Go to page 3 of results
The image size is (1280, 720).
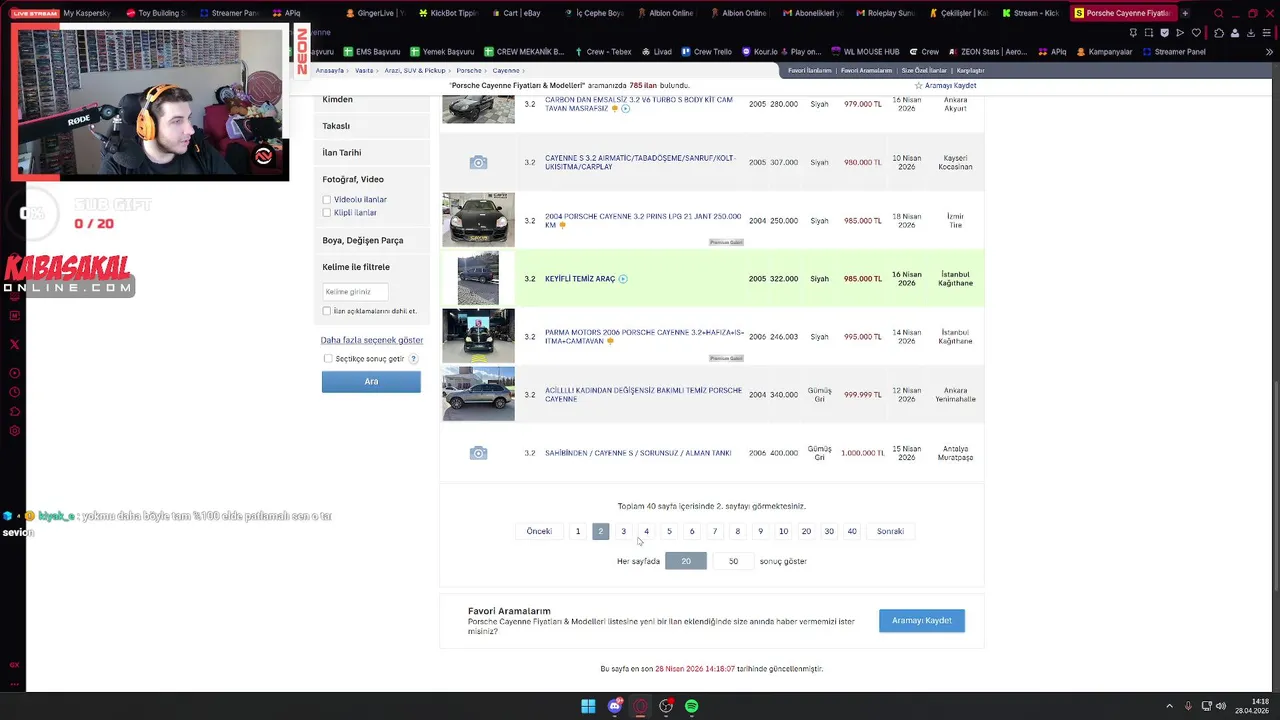(x=623, y=532)
